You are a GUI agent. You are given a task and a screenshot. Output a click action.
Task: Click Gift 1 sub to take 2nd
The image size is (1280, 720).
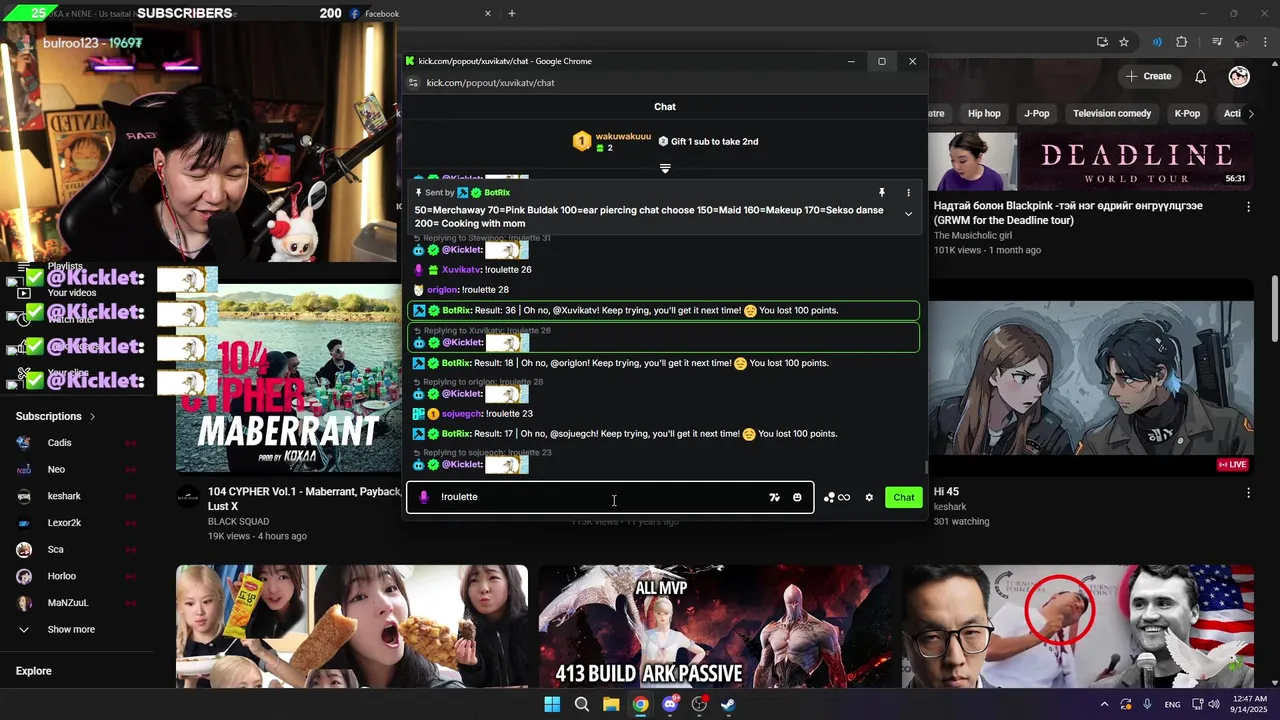click(x=708, y=141)
